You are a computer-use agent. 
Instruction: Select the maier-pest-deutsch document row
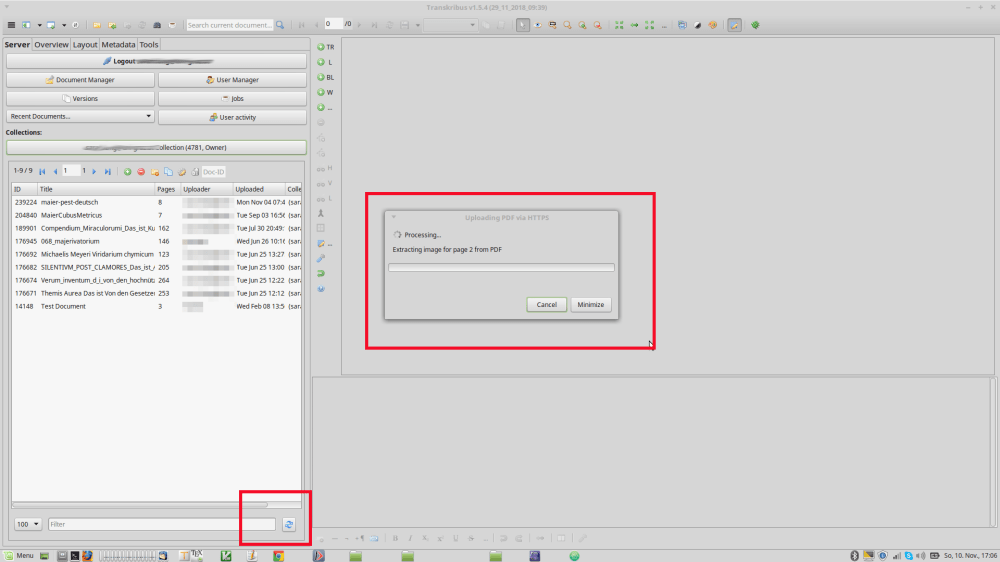(x=156, y=202)
